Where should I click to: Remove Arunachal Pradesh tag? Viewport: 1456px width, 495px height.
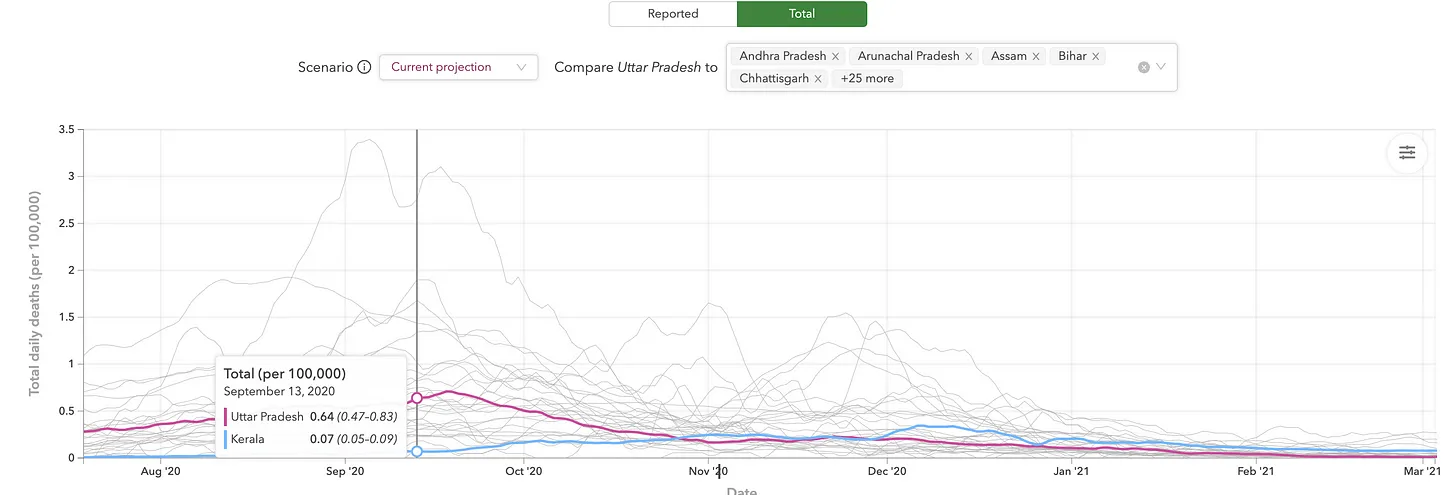click(968, 56)
